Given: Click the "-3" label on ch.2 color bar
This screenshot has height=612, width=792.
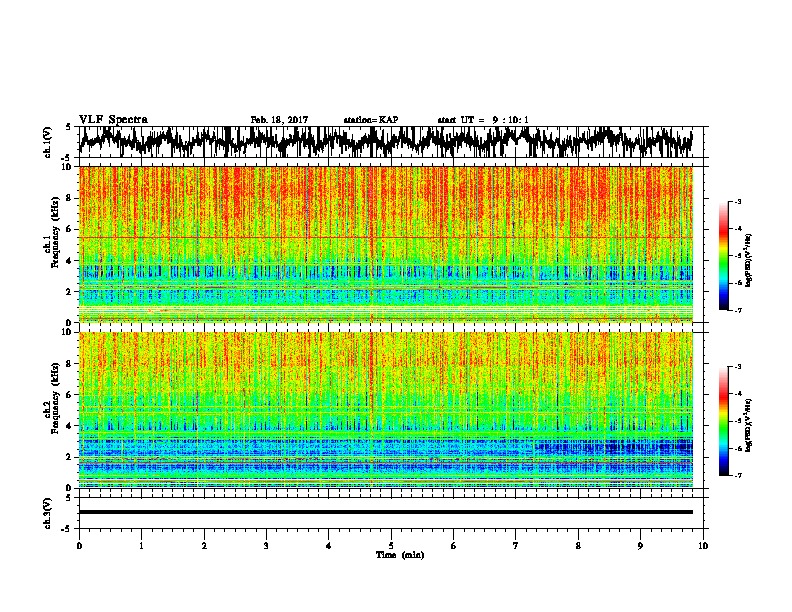Looking at the screenshot, I should 737,367.
